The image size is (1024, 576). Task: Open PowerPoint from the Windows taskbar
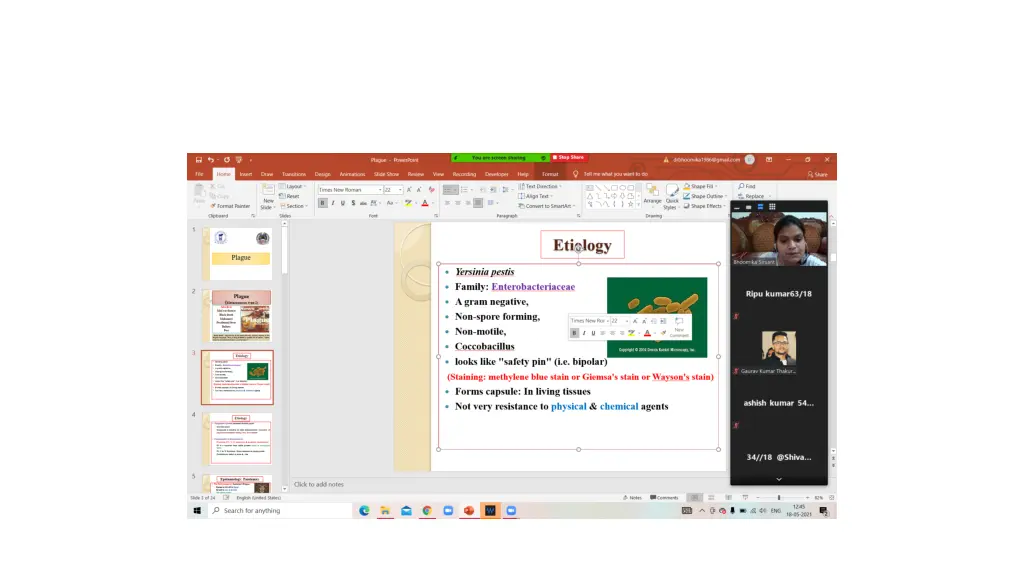[x=468, y=511]
